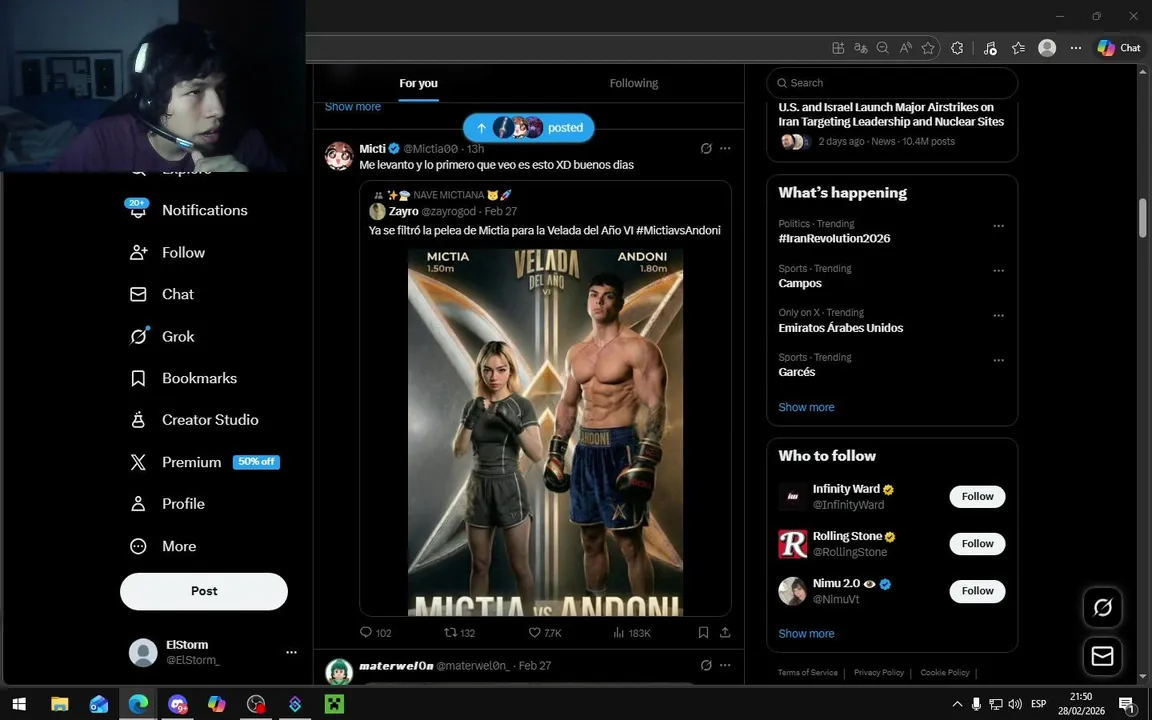Launch Minecraft from the taskbar
Viewport: 1152px width, 720px height.
[x=334, y=704]
